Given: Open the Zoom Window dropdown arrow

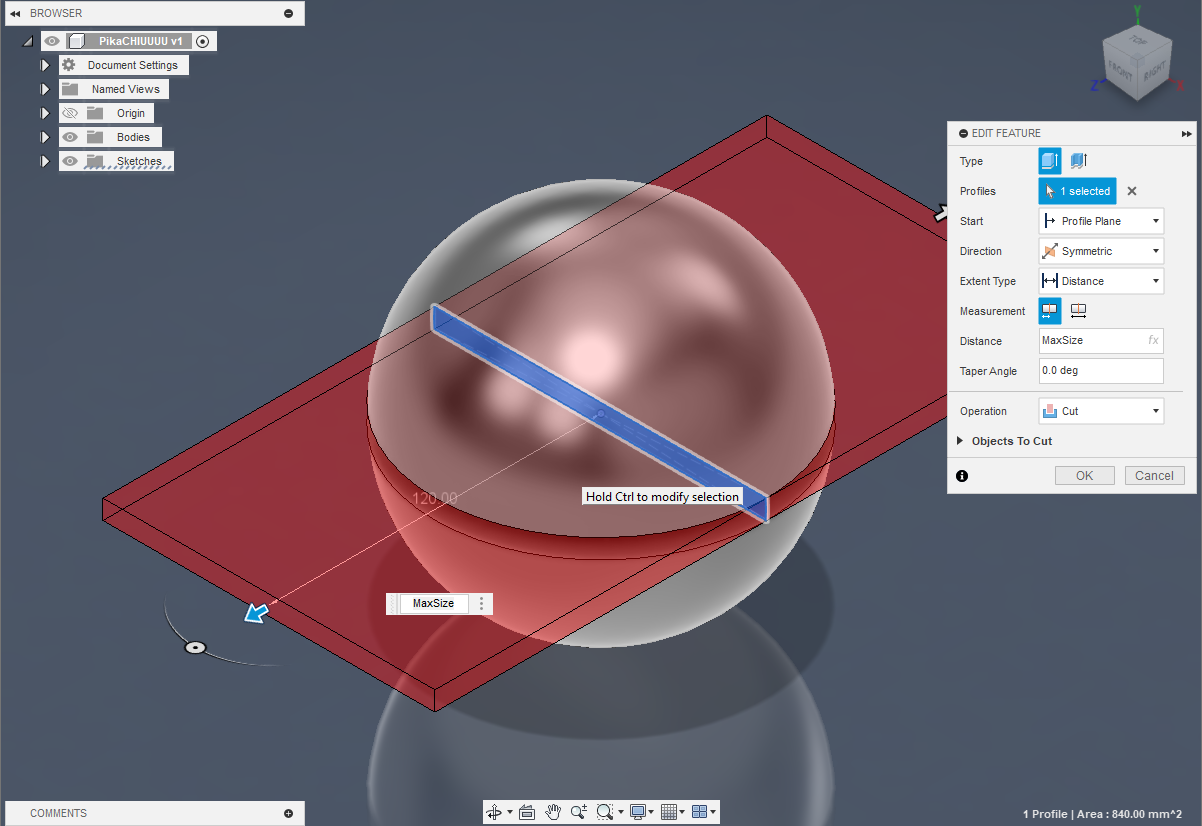Looking at the screenshot, I should click(x=621, y=813).
